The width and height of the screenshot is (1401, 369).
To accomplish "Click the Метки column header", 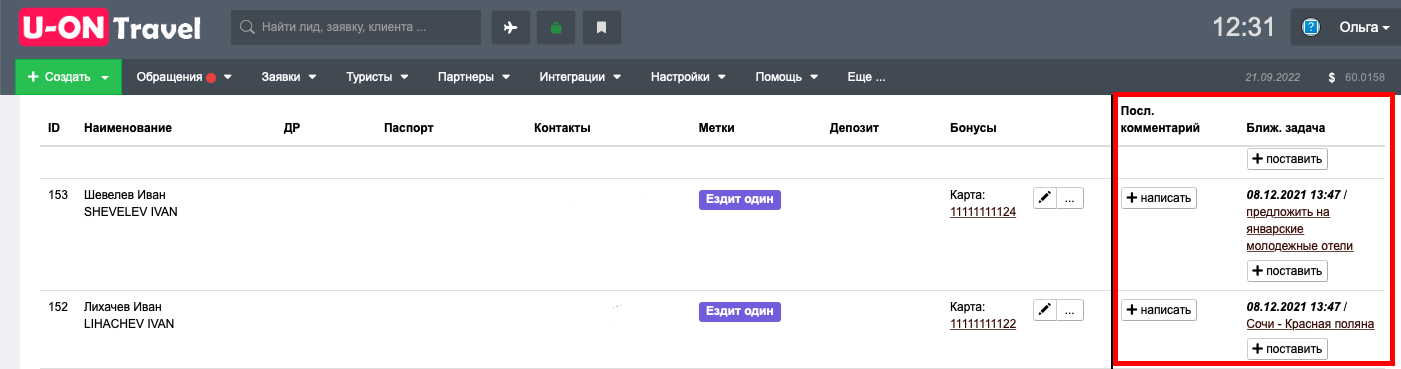I will coord(717,128).
